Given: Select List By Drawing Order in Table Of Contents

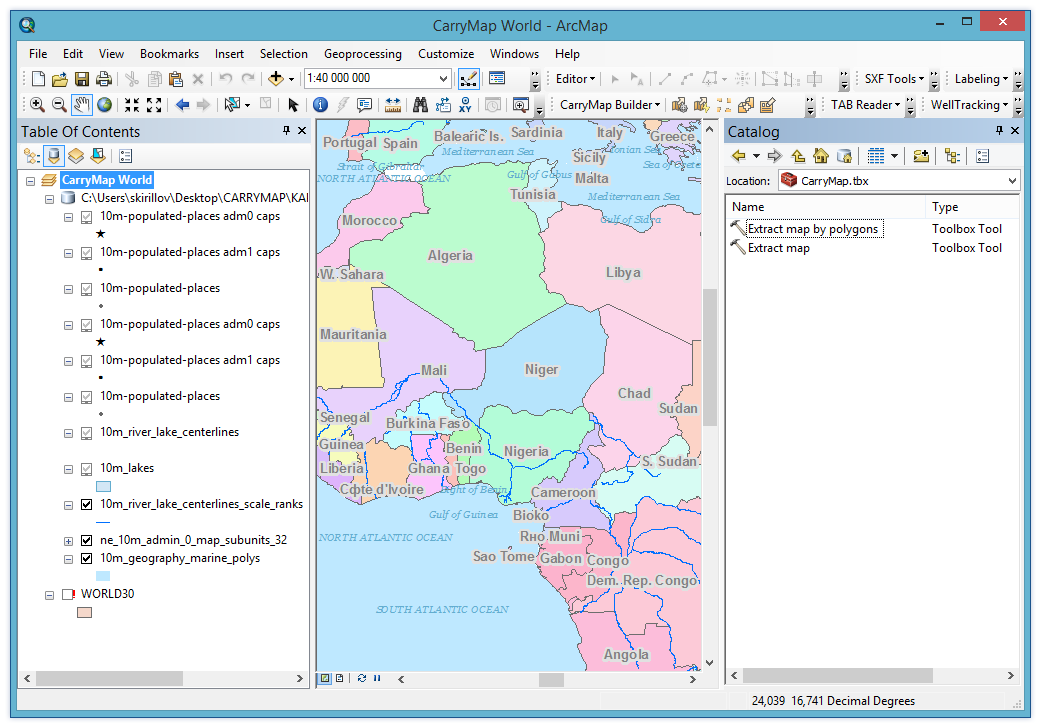Looking at the screenshot, I should coord(31,156).
